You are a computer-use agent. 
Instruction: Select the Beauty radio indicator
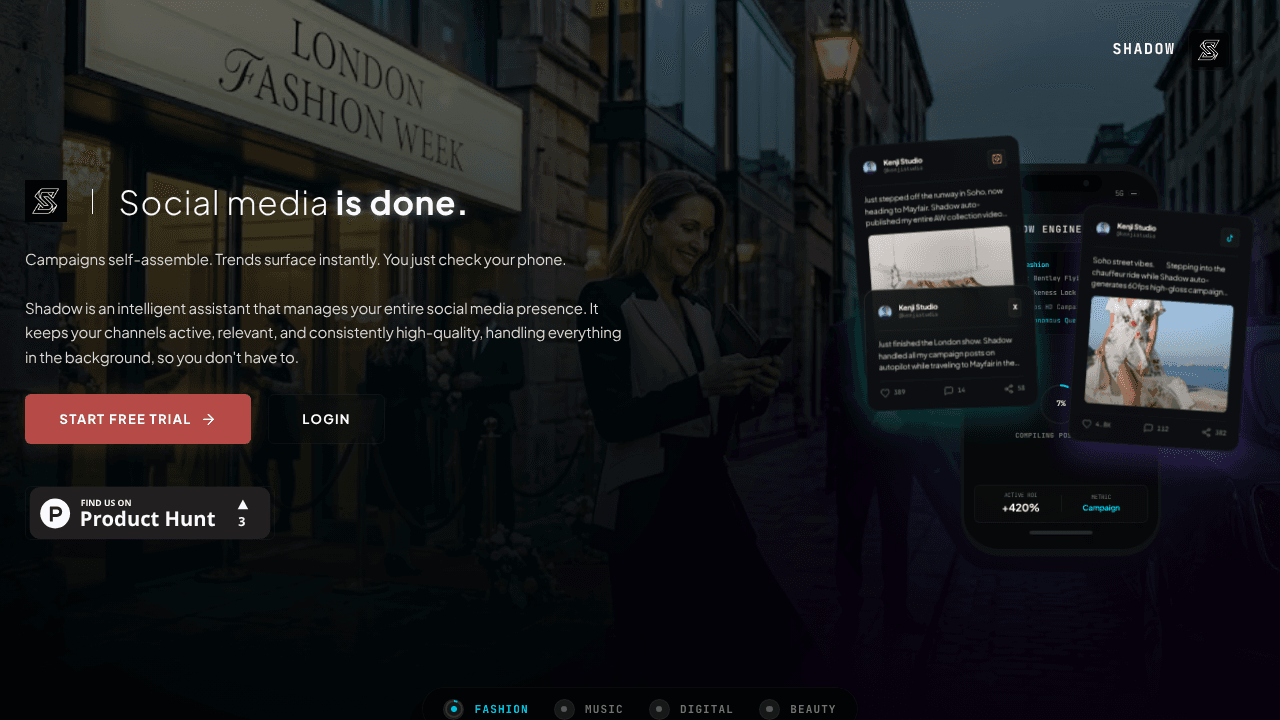[769, 709]
